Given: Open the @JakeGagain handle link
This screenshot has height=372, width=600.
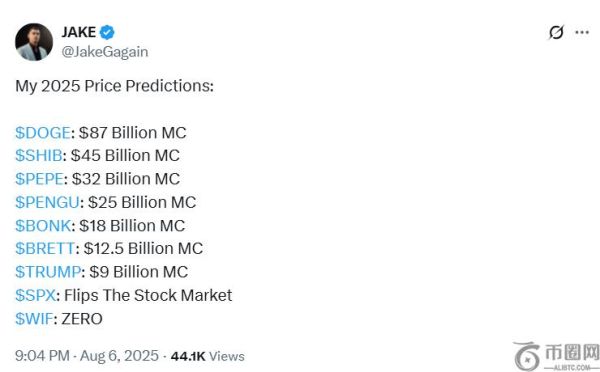Looking at the screenshot, I should [105, 52].
